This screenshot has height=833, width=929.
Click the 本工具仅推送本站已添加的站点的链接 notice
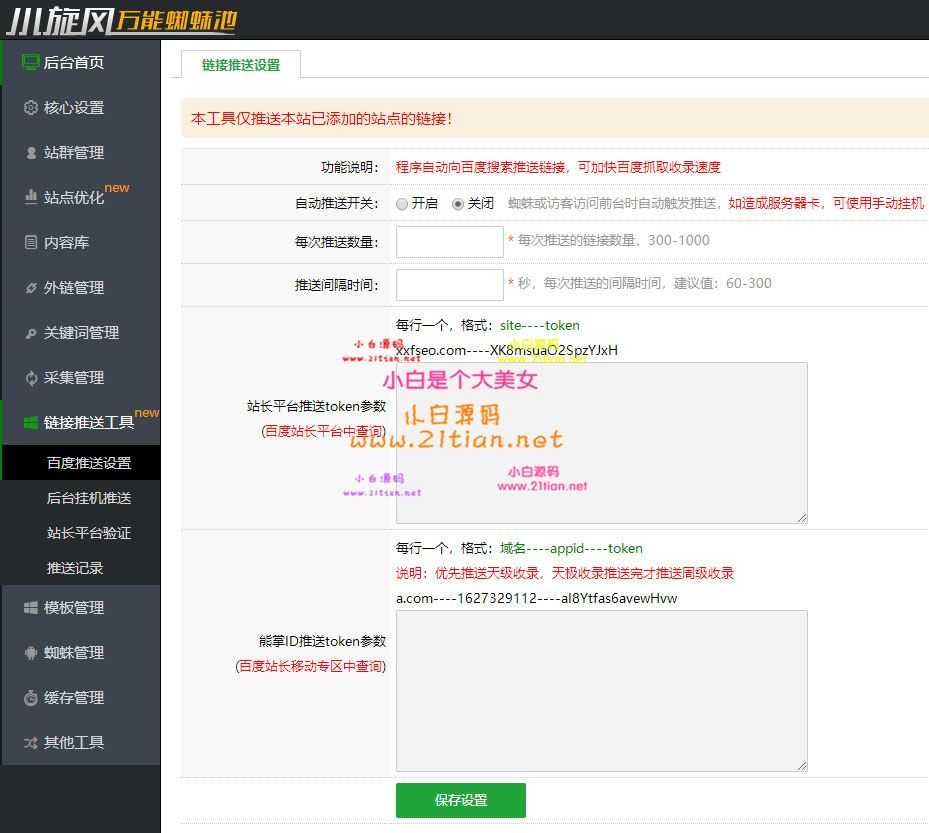pyautogui.click(x=322, y=118)
